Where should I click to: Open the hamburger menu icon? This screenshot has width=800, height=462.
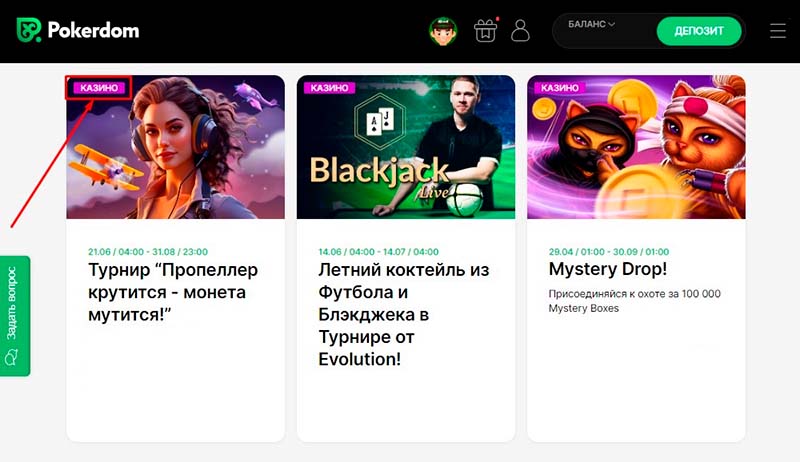(x=778, y=31)
